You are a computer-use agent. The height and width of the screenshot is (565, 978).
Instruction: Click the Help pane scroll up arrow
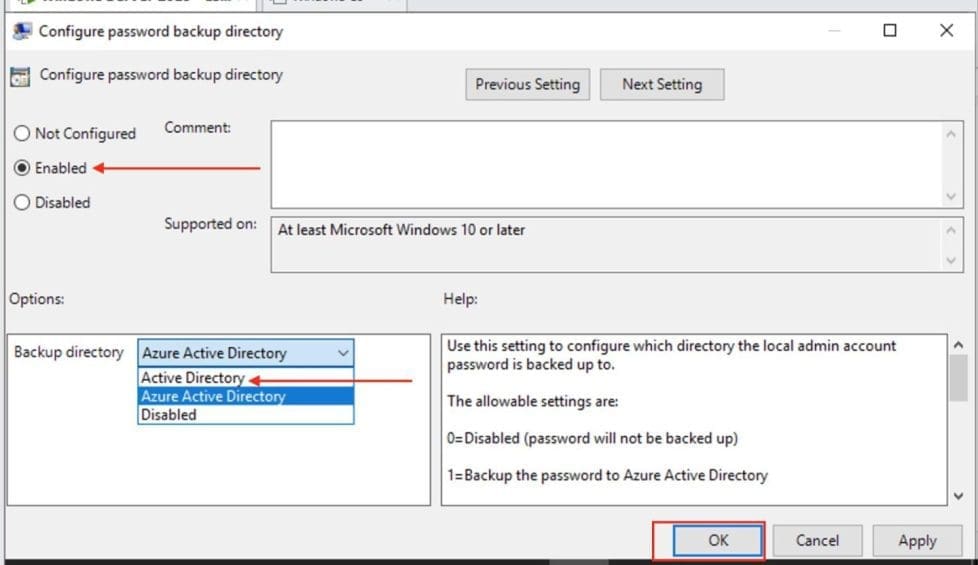click(958, 345)
